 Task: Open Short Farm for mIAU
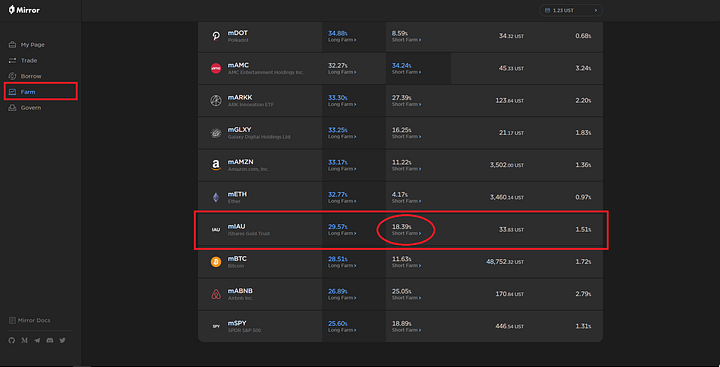point(406,233)
